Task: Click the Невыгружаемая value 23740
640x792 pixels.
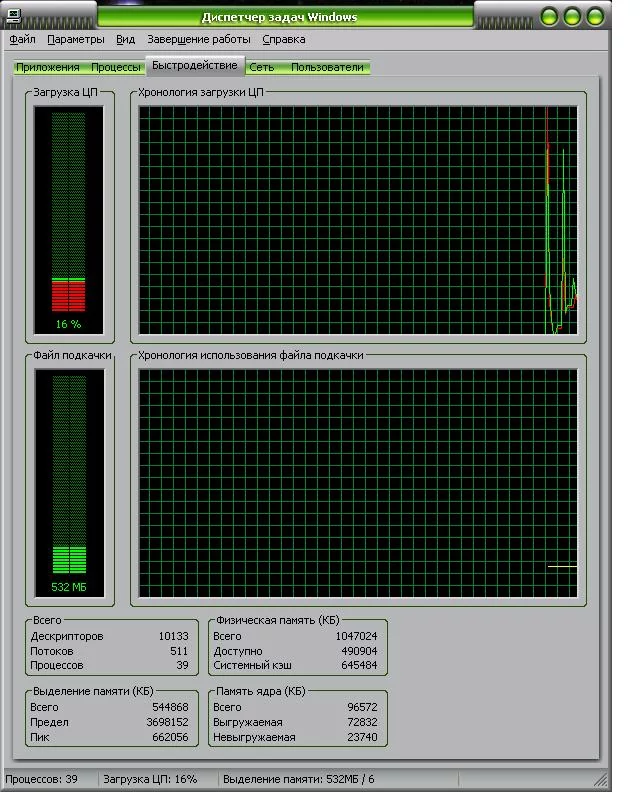Action: pos(362,737)
